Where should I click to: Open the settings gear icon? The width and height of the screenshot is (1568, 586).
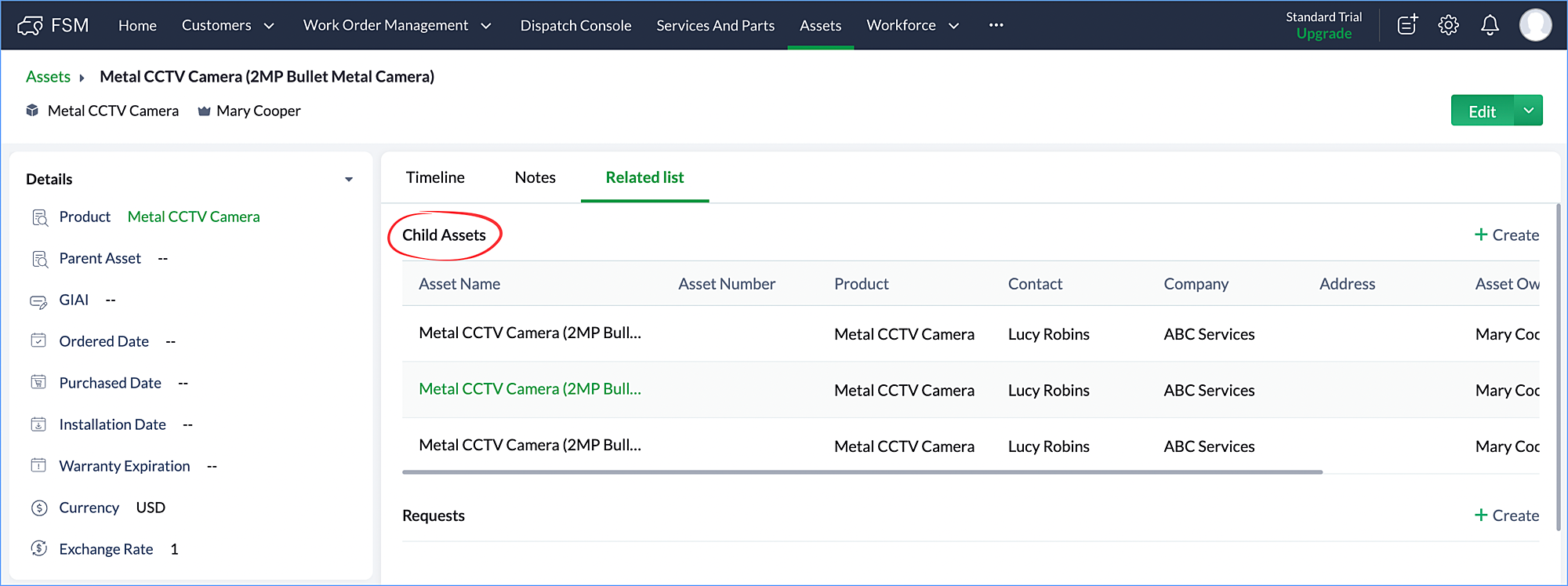(1448, 25)
